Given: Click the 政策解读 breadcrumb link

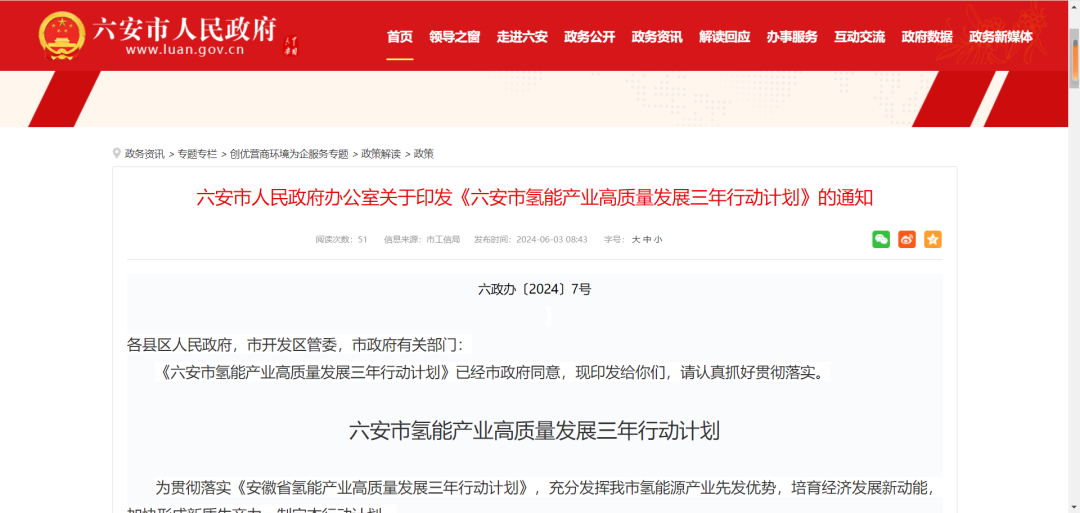Looking at the screenshot, I should click(381, 154).
